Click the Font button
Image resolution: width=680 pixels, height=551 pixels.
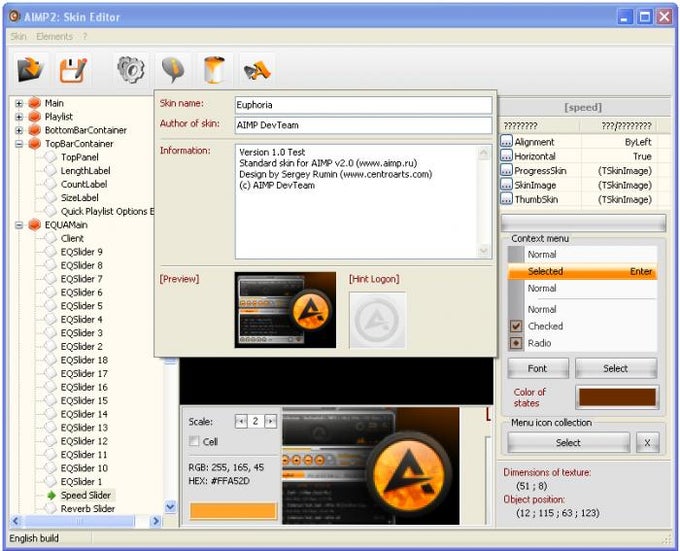coord(538,368)
